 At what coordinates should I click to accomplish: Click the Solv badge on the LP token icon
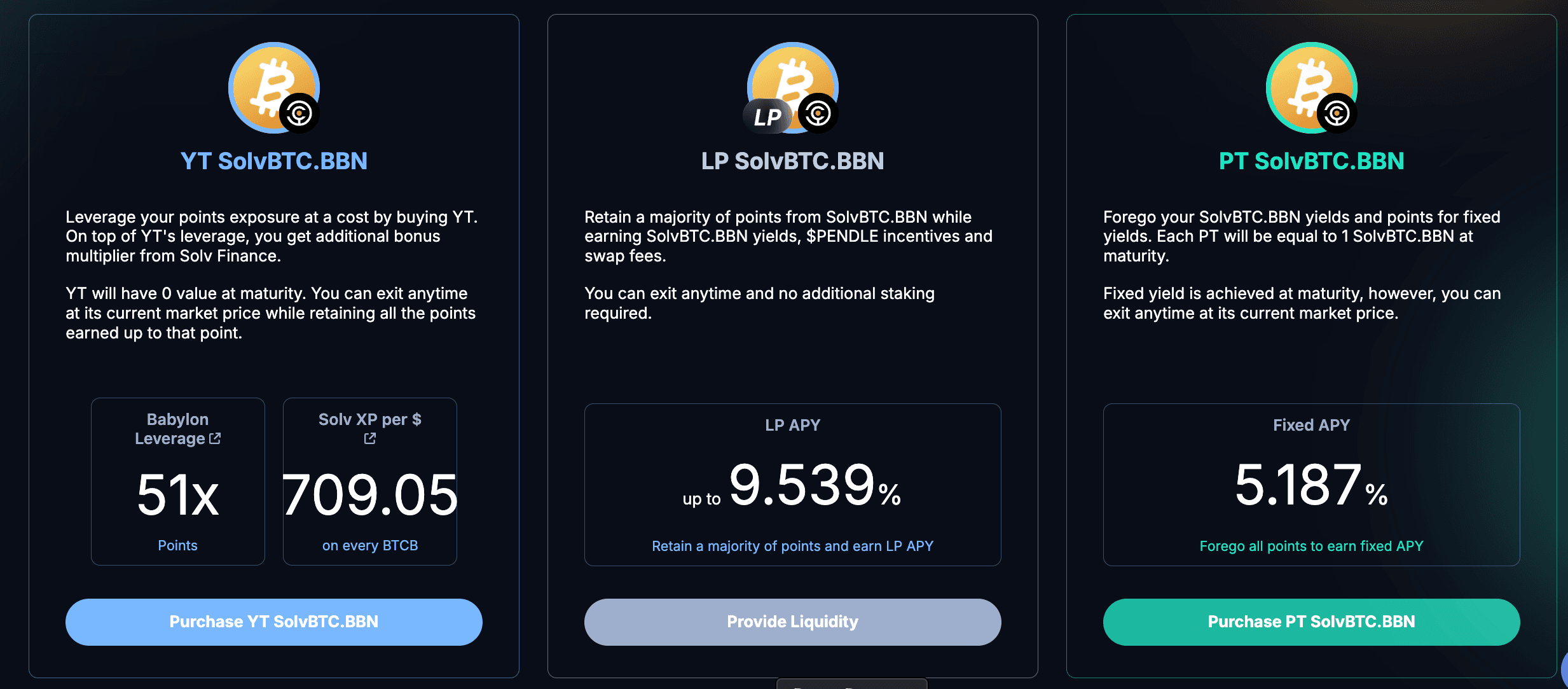[818, 114]
